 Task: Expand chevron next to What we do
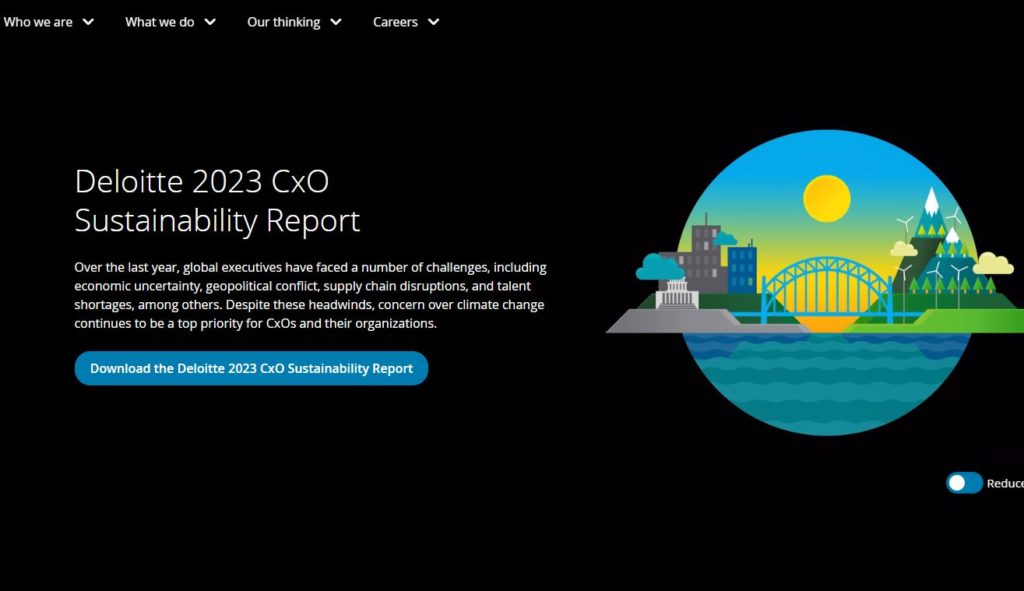[210, 22]
